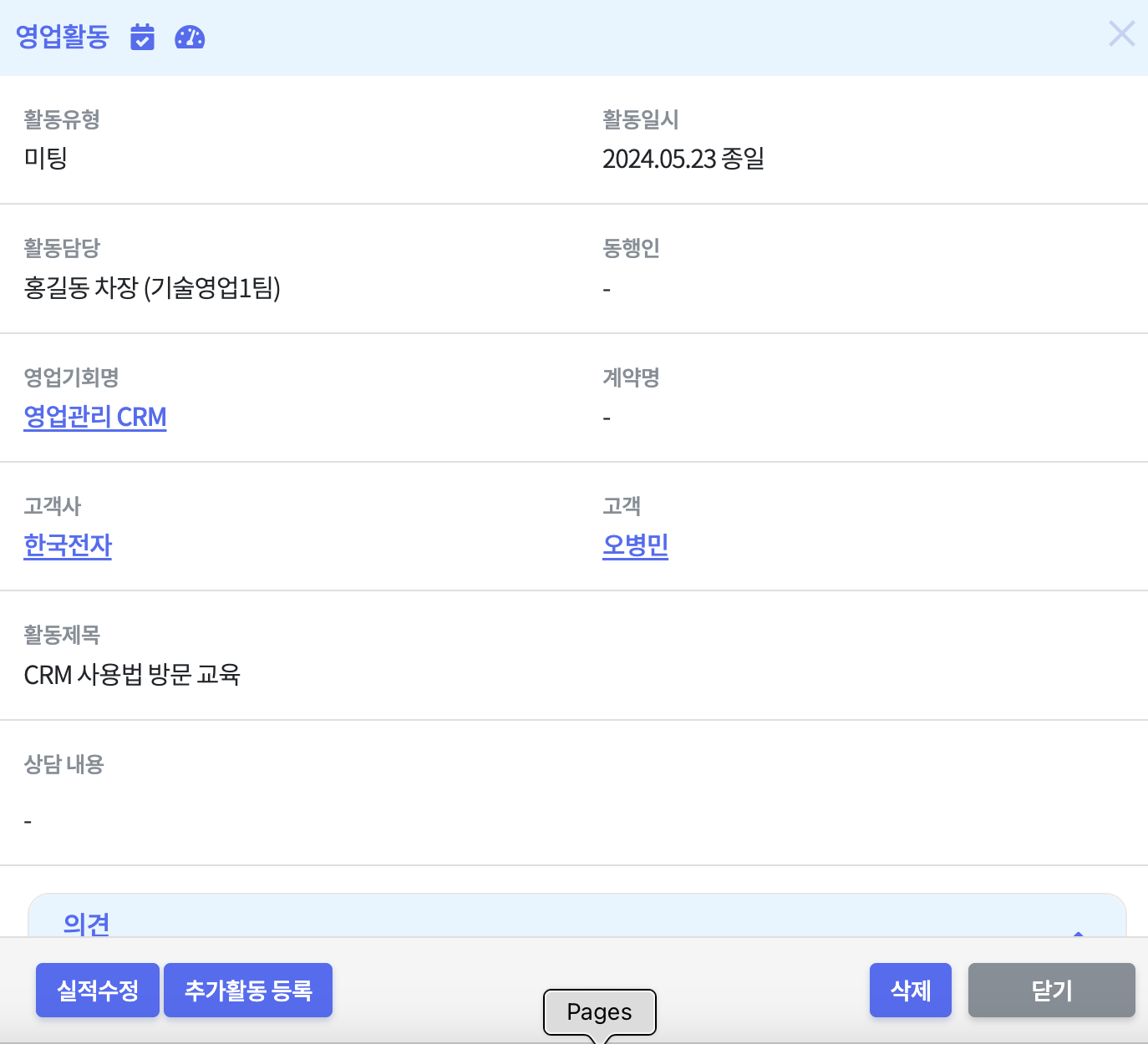Click the 홍길동 차장 (기술영업1팀) value

click(152, 288)
